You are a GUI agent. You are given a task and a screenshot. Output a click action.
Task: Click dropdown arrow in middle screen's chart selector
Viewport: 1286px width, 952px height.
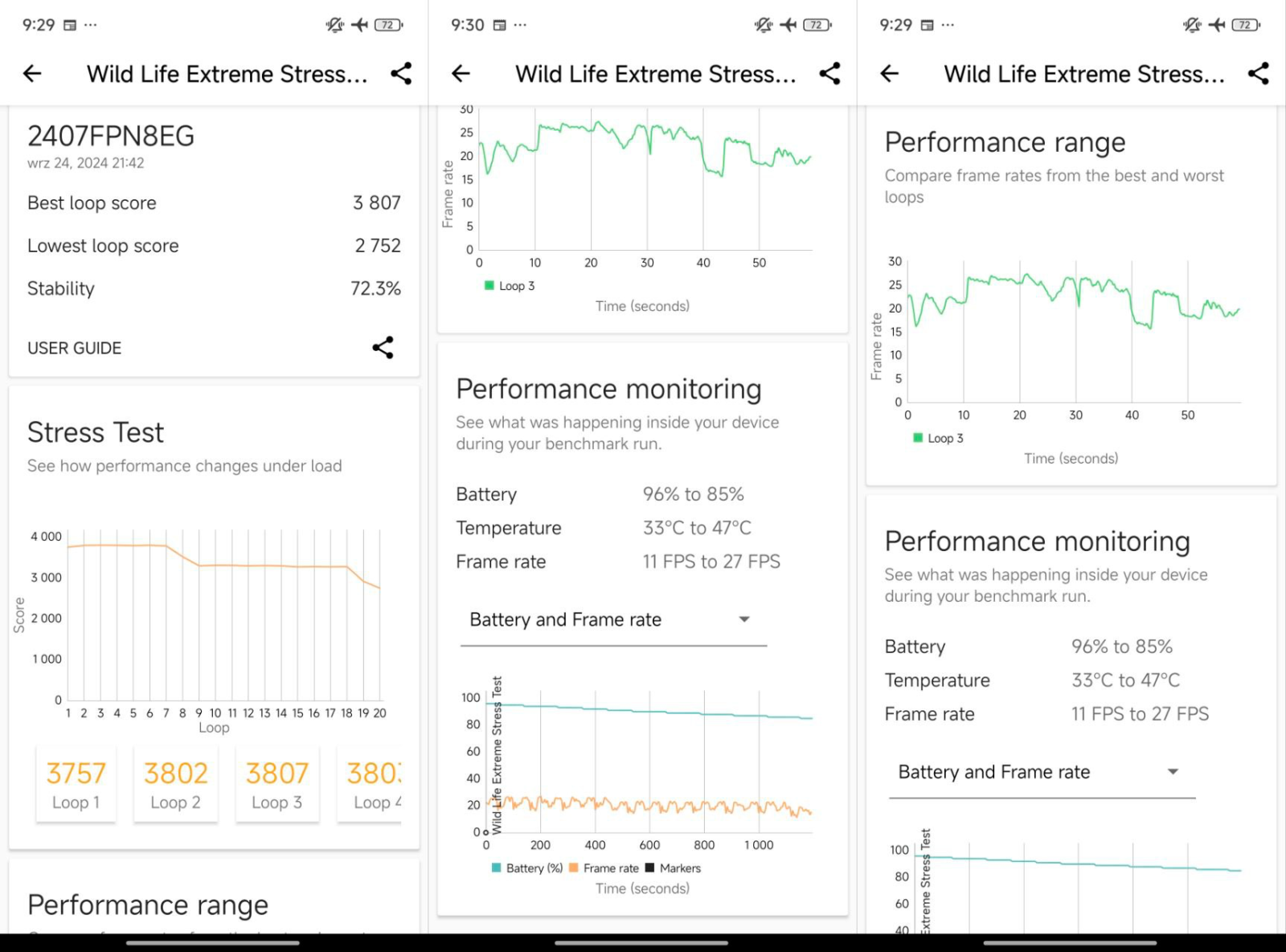[x=744, y=619]
